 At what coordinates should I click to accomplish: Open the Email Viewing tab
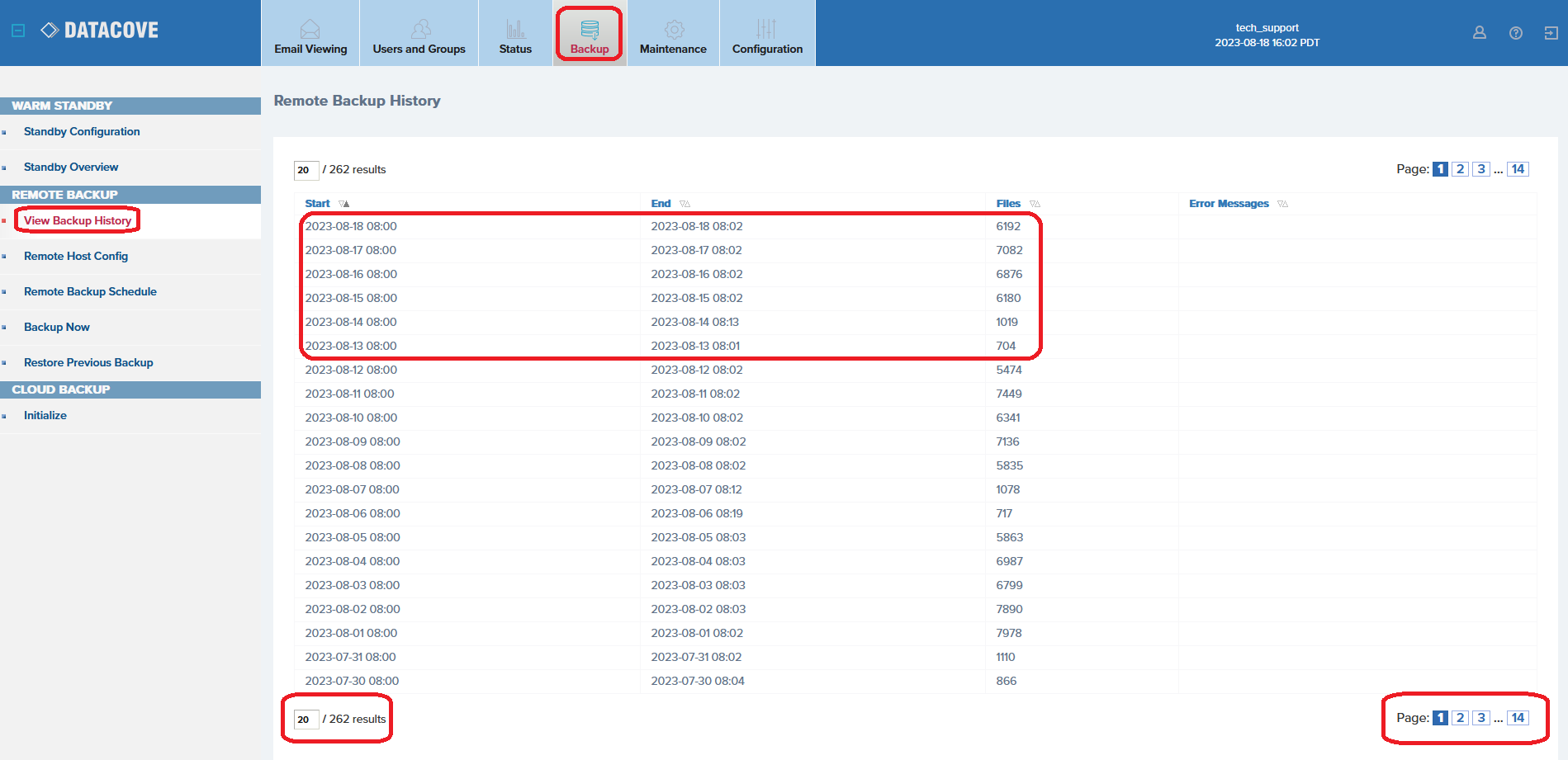[310, 35]
